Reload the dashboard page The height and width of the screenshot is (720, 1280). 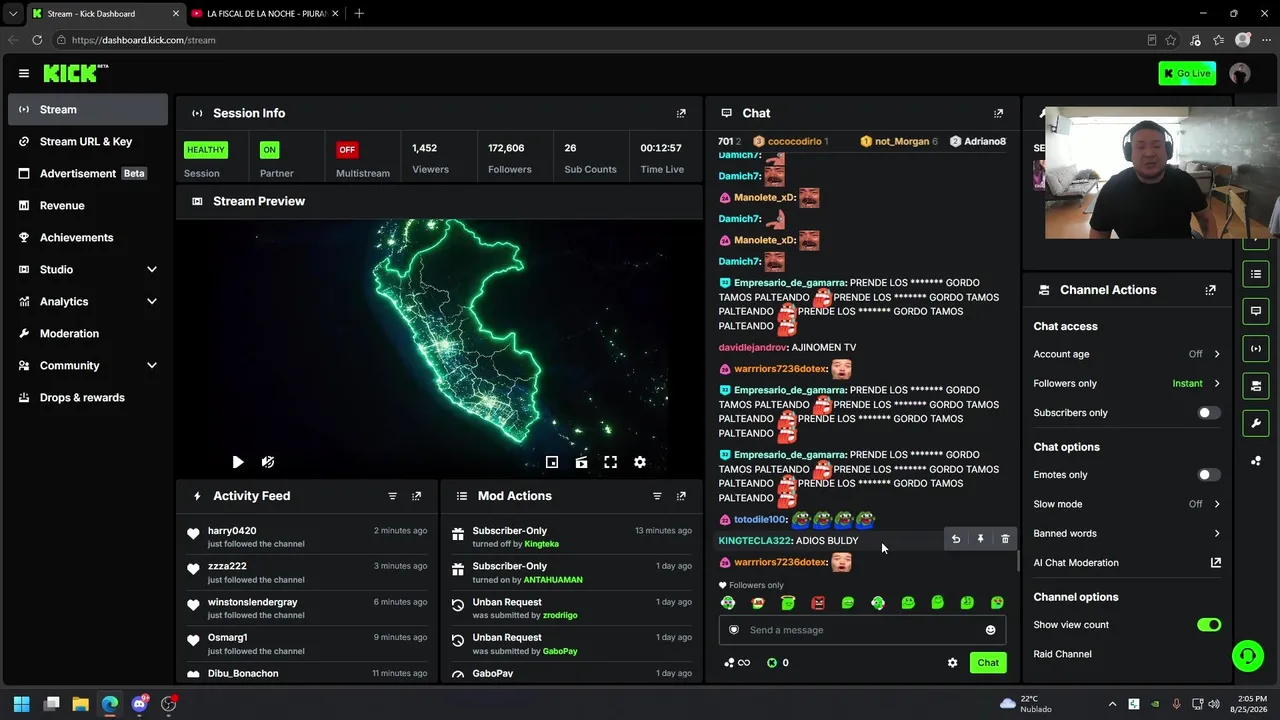[x=37, y=40]
